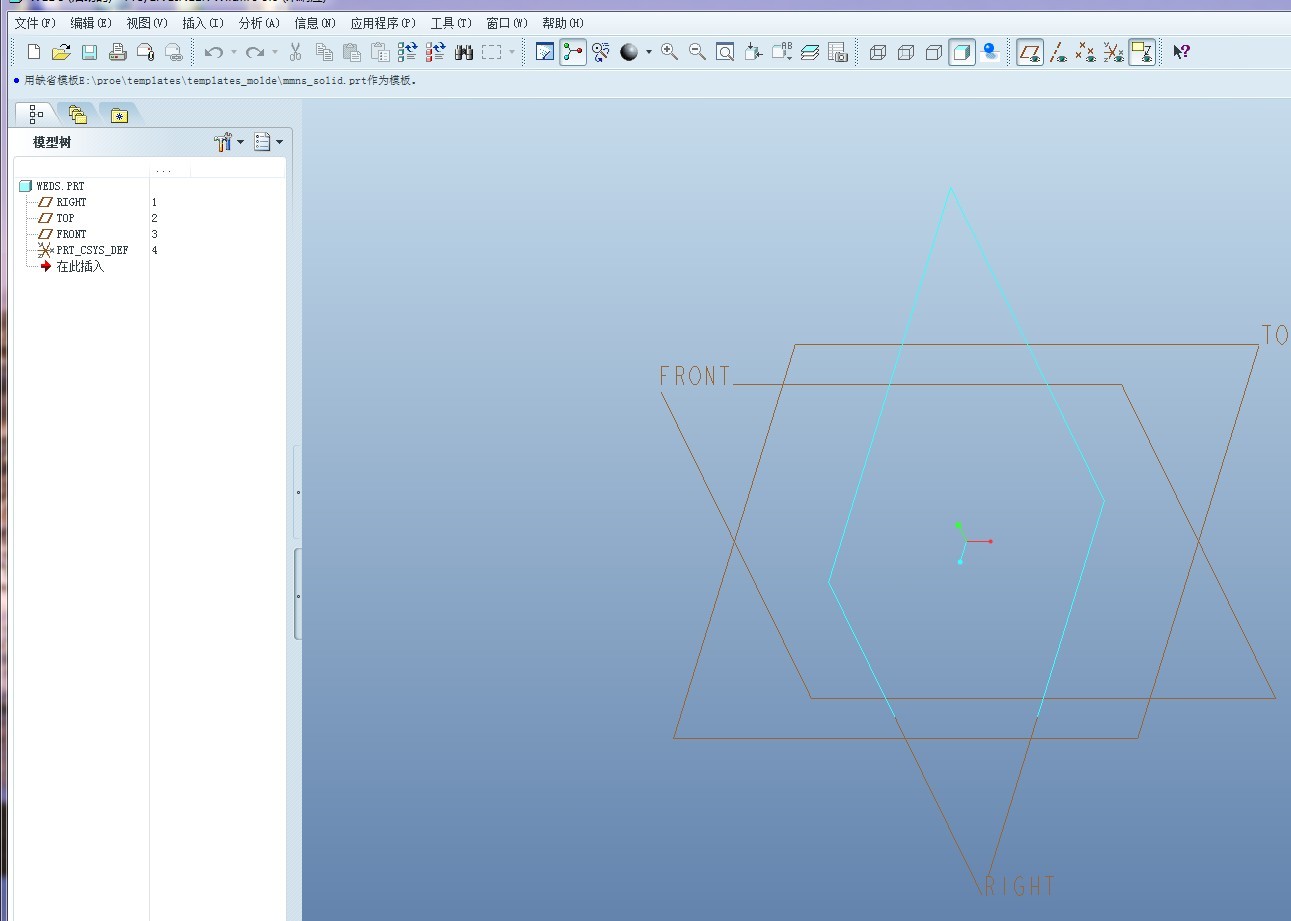
Task: Click the zoom out magnifier icon
Action: click(698, 52)
